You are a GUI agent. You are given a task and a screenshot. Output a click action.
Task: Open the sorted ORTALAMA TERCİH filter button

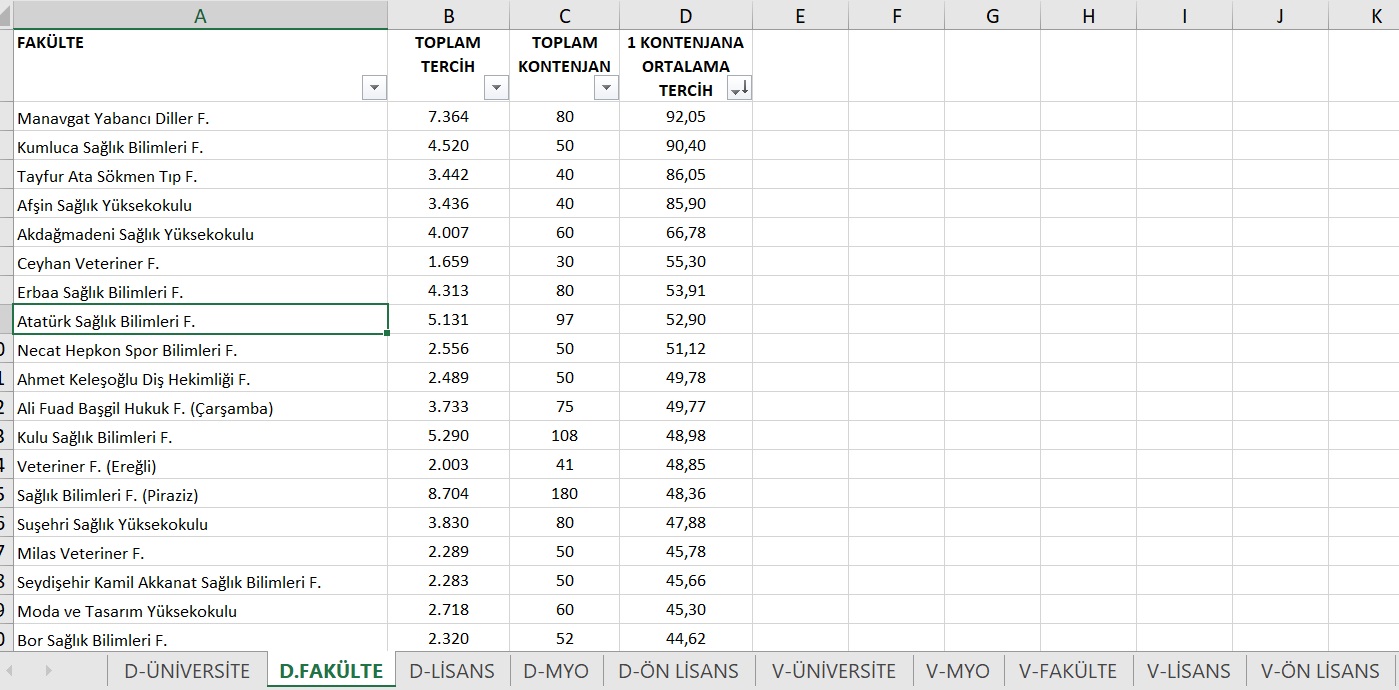coord(739,90)
